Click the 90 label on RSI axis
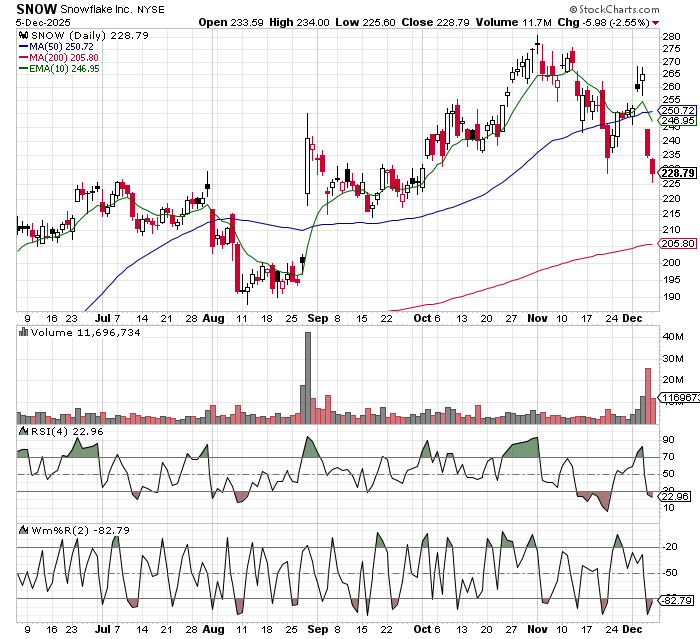700x639 pixels. coord(668,440)
